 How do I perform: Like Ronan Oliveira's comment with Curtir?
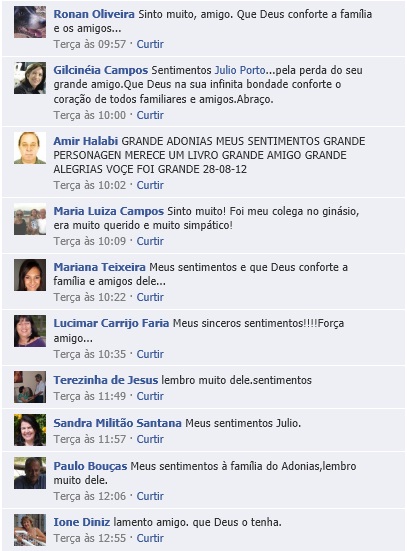pos(150,44)
